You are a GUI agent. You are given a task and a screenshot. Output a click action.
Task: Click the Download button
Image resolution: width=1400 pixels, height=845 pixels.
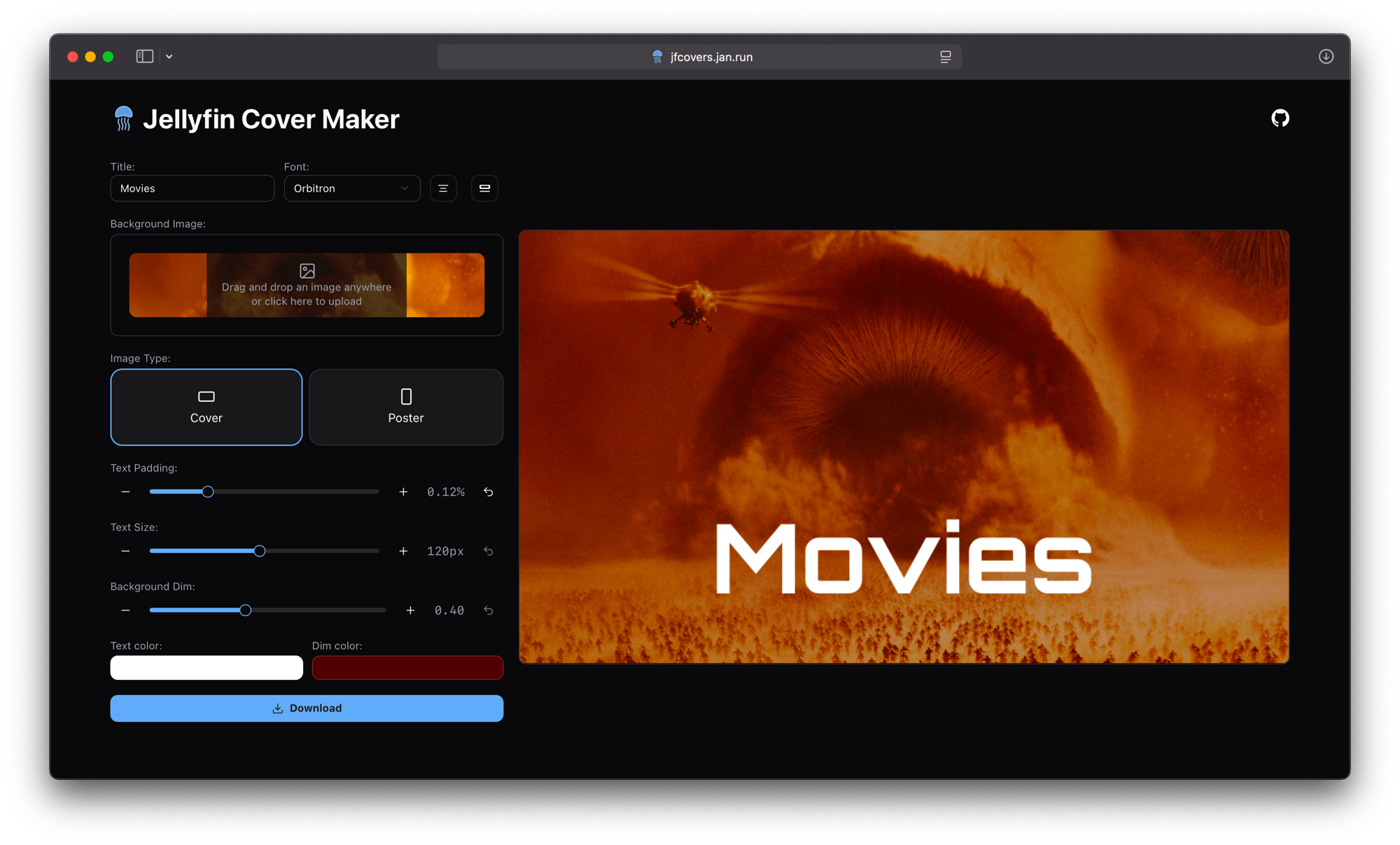tap(307, 708)
